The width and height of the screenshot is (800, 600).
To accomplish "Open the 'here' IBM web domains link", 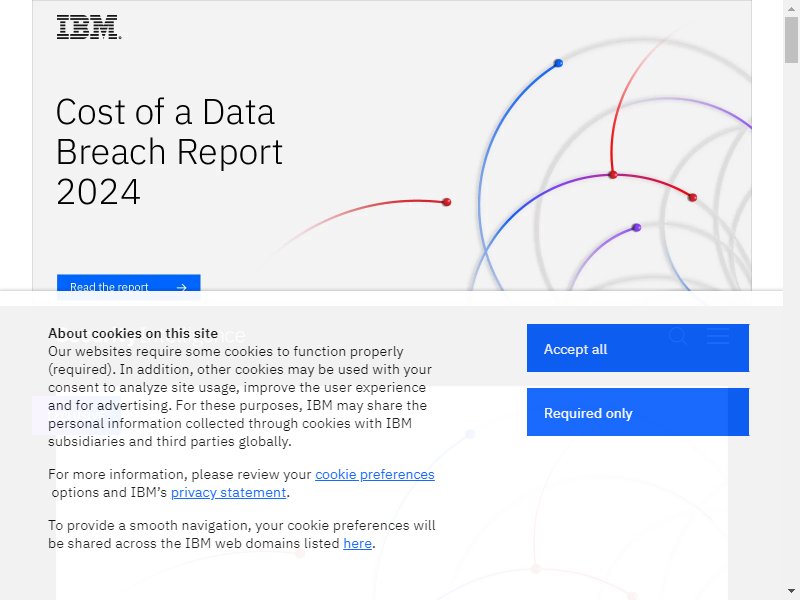I will pyautogui.click(x=357, y=543).
